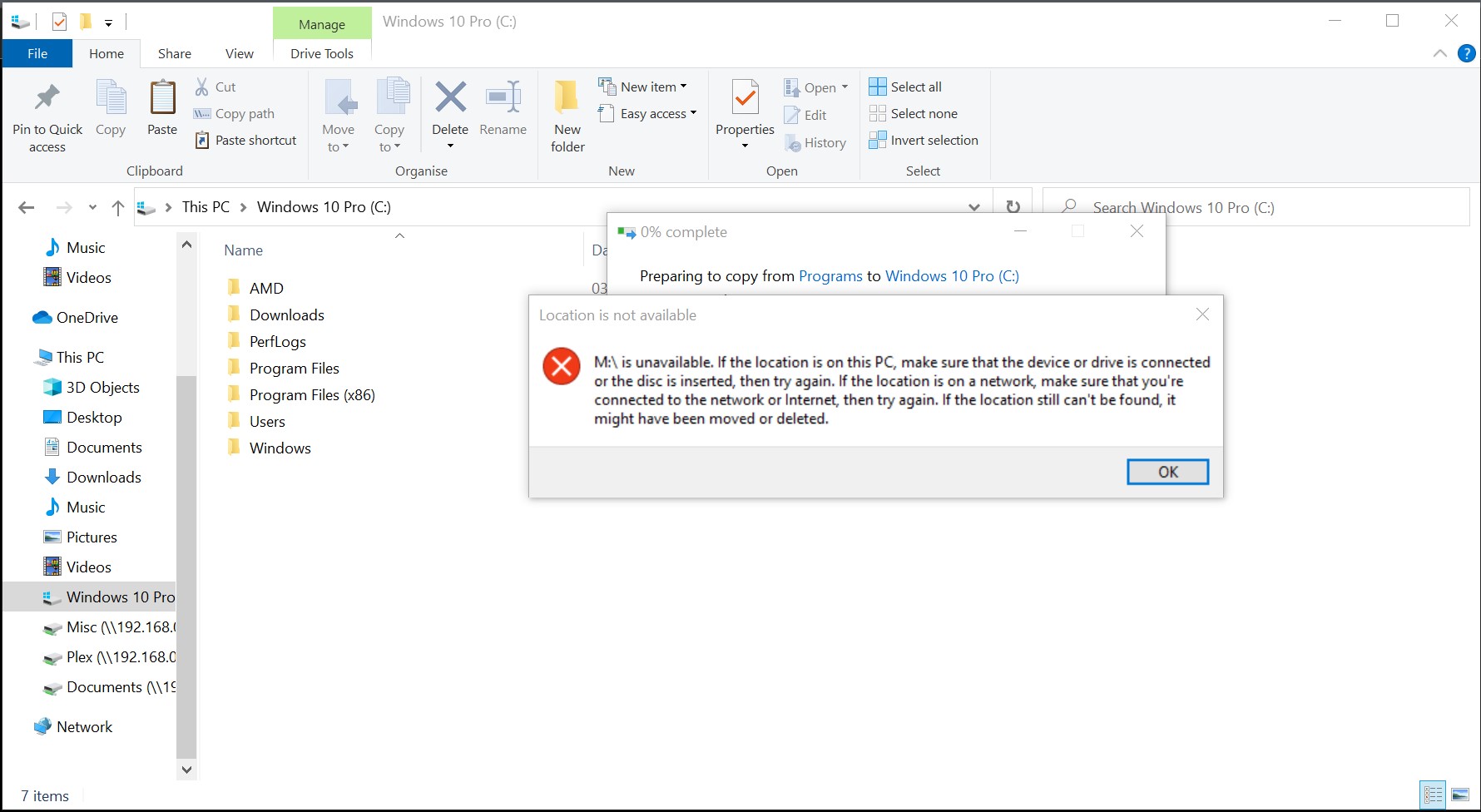Open the Plex network drive
The image size is (1481, 812).
(x=109, y=656)
